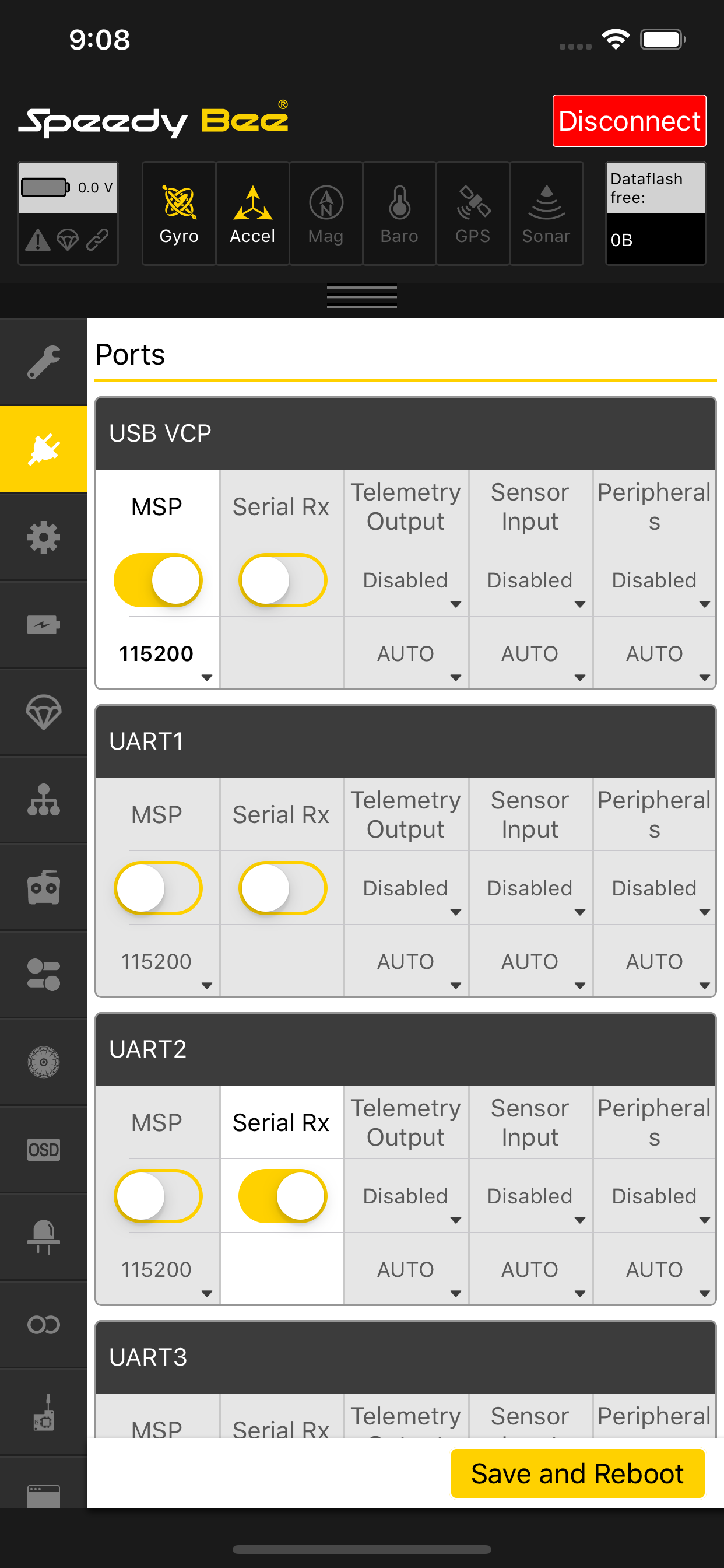The width and height of the screenshot is (724, 1568).
Task: Disable MSP on USB VCP
Action: [157, 580]
